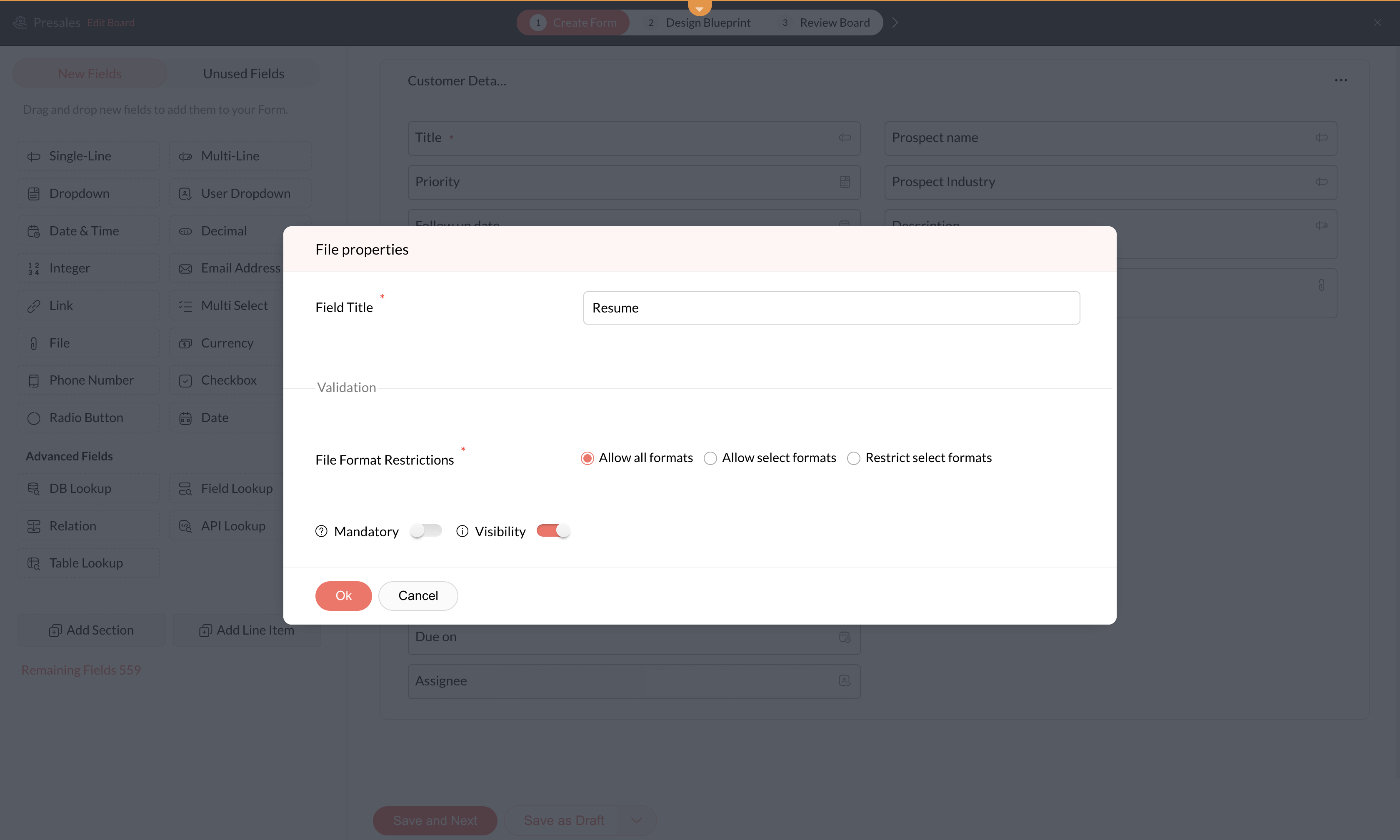Screen dimensions: 1400x840
Task: Click the chevron after Review Board step
Action: [x=895, y=22]
